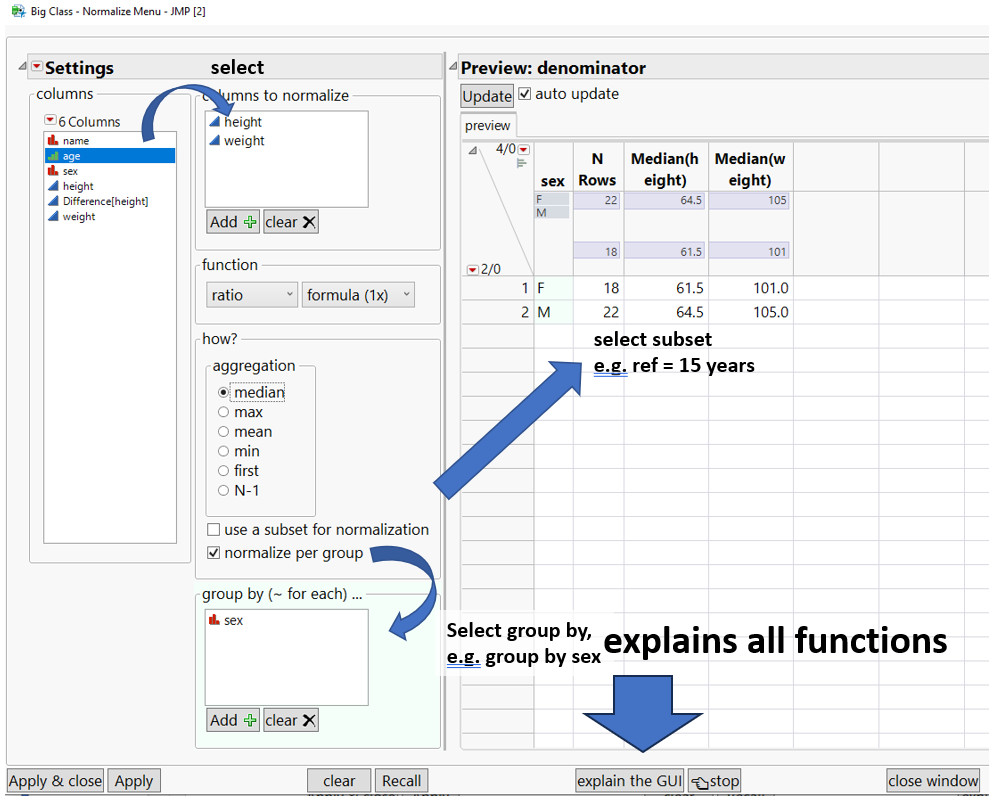The width and height of the screenshot is (994, 796).
Task: Uncheck the auto update checkbox
Action: pos(522,94)
